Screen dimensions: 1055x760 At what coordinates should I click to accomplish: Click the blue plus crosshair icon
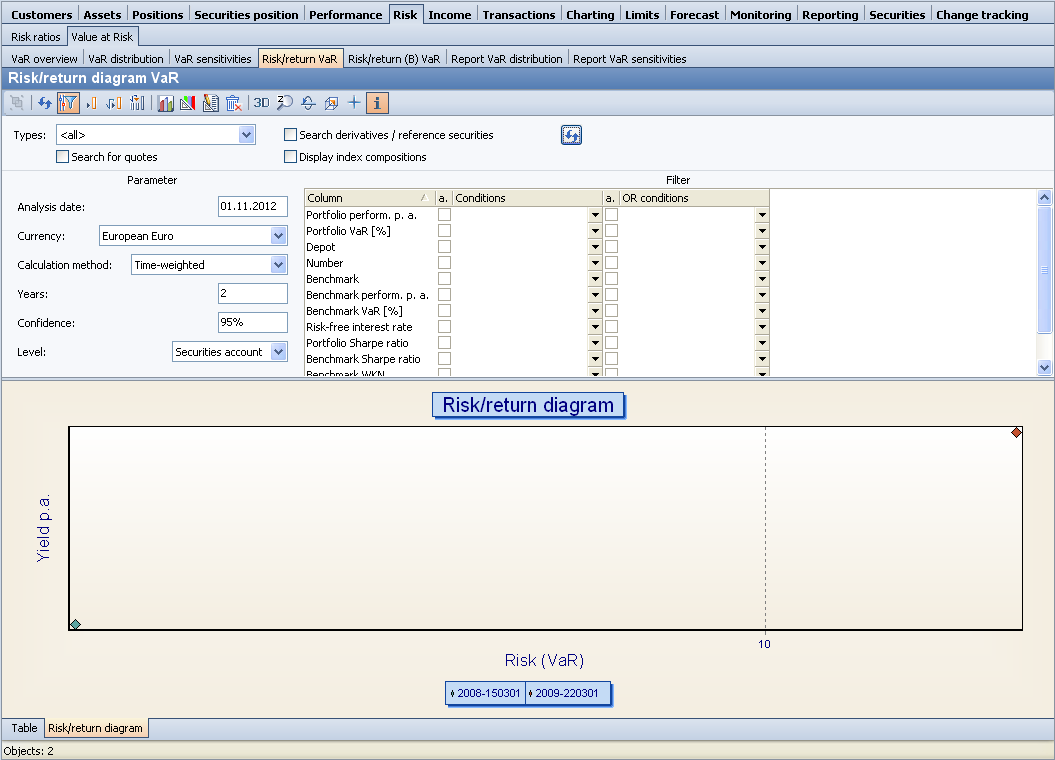click(x=354, y=102)
